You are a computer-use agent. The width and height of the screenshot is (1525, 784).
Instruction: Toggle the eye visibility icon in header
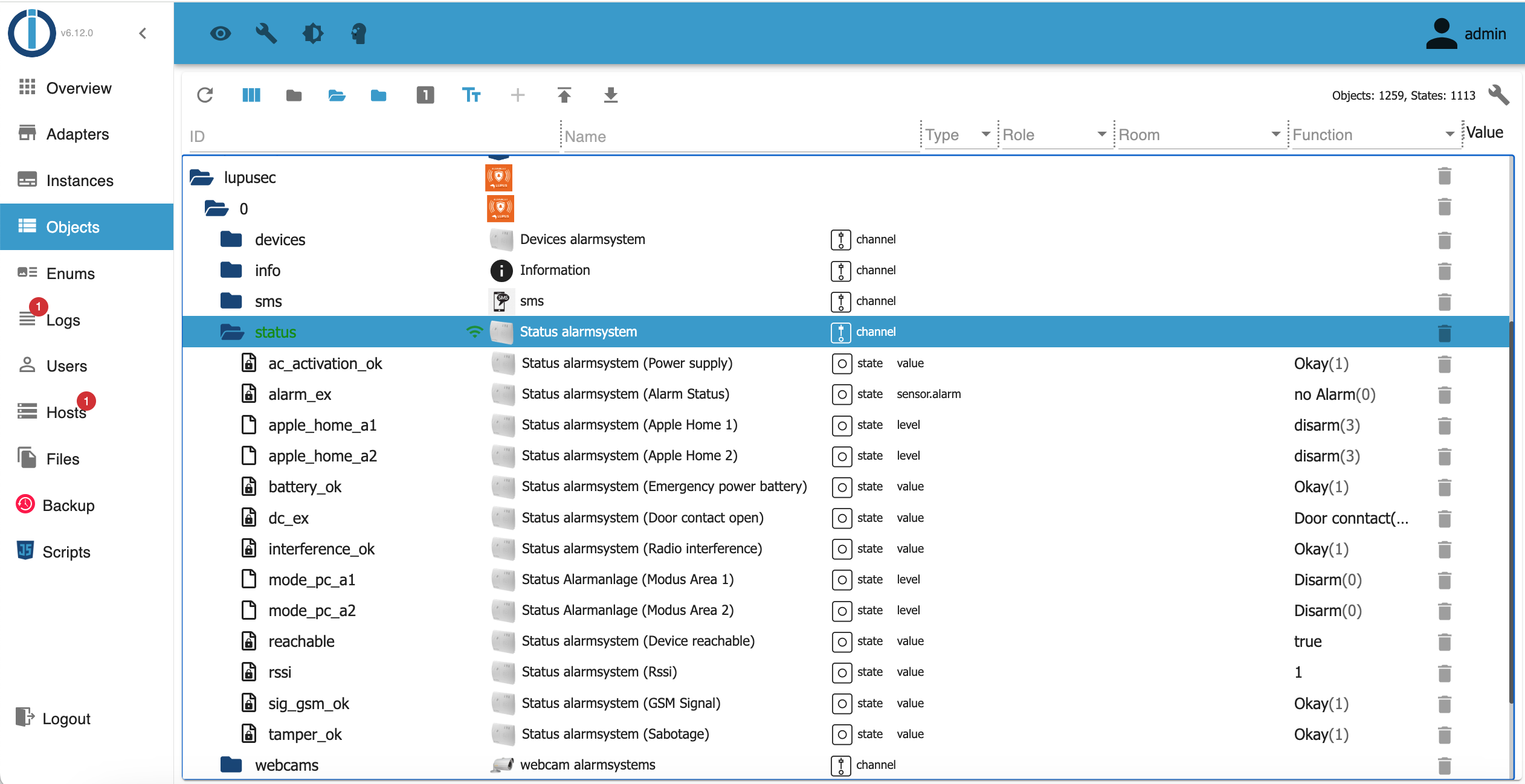coord(221,33)
